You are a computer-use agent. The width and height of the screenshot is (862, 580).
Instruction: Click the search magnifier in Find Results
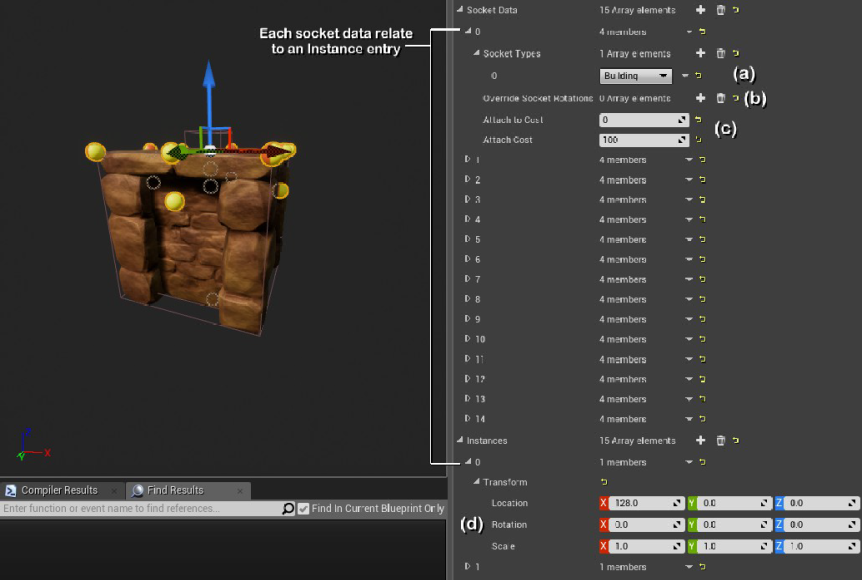tap(288, 509)
